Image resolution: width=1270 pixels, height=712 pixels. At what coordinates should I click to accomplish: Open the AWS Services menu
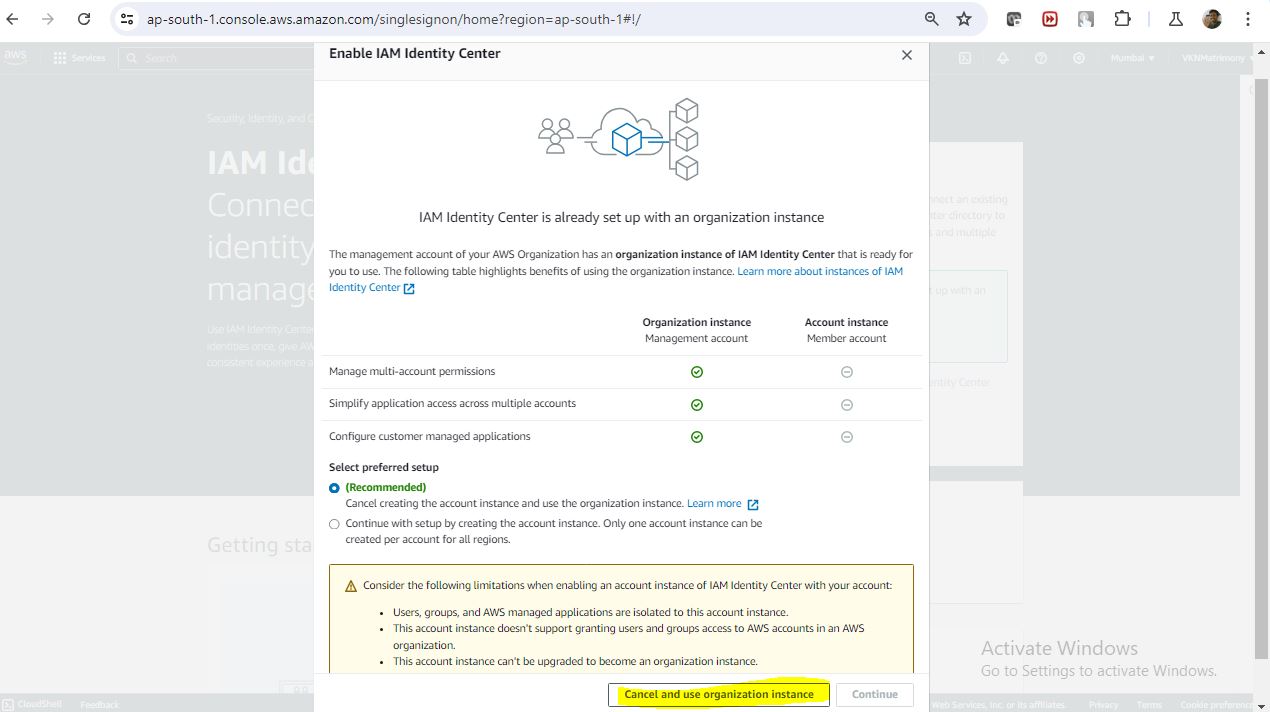[79, 58]
